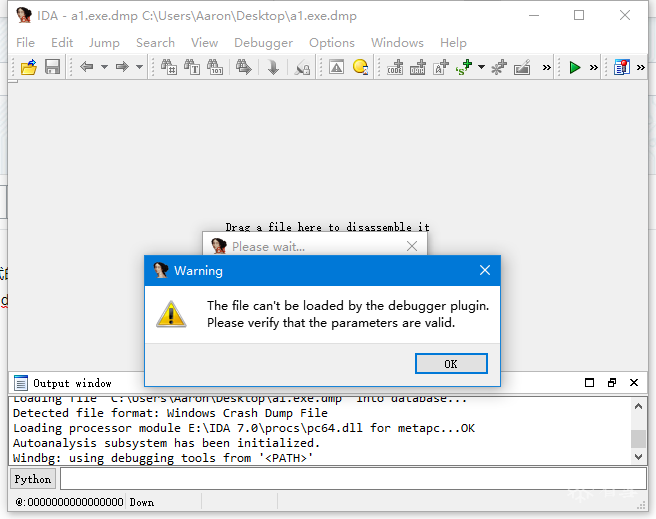Open the Help menu
656x519 pixels.
(x=453, y=43)
